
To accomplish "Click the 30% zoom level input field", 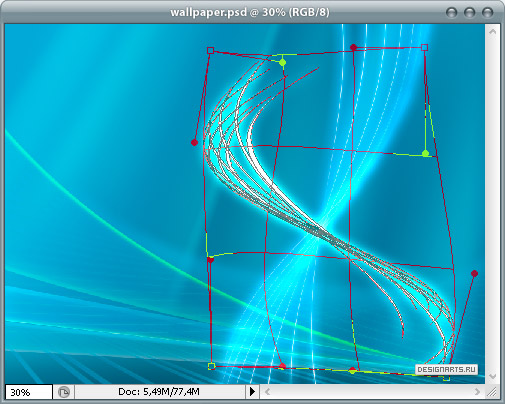I will pos(29,392).
